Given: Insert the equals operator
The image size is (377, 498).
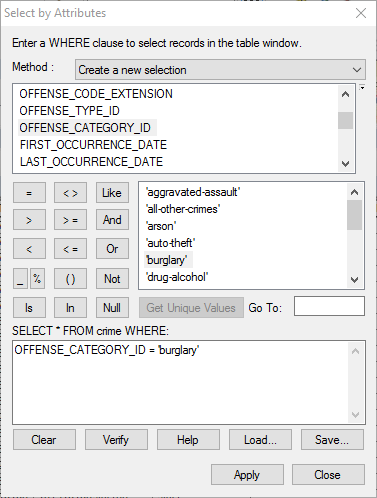Looking at the screenshot, I should pos(29,193).
